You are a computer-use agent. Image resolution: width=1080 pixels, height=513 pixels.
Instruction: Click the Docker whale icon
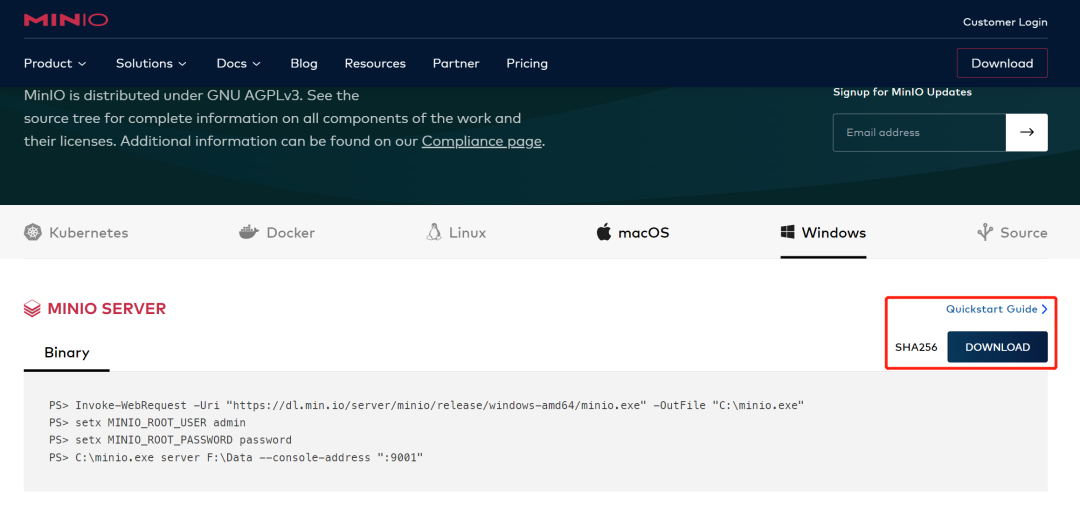coord(249,233)
